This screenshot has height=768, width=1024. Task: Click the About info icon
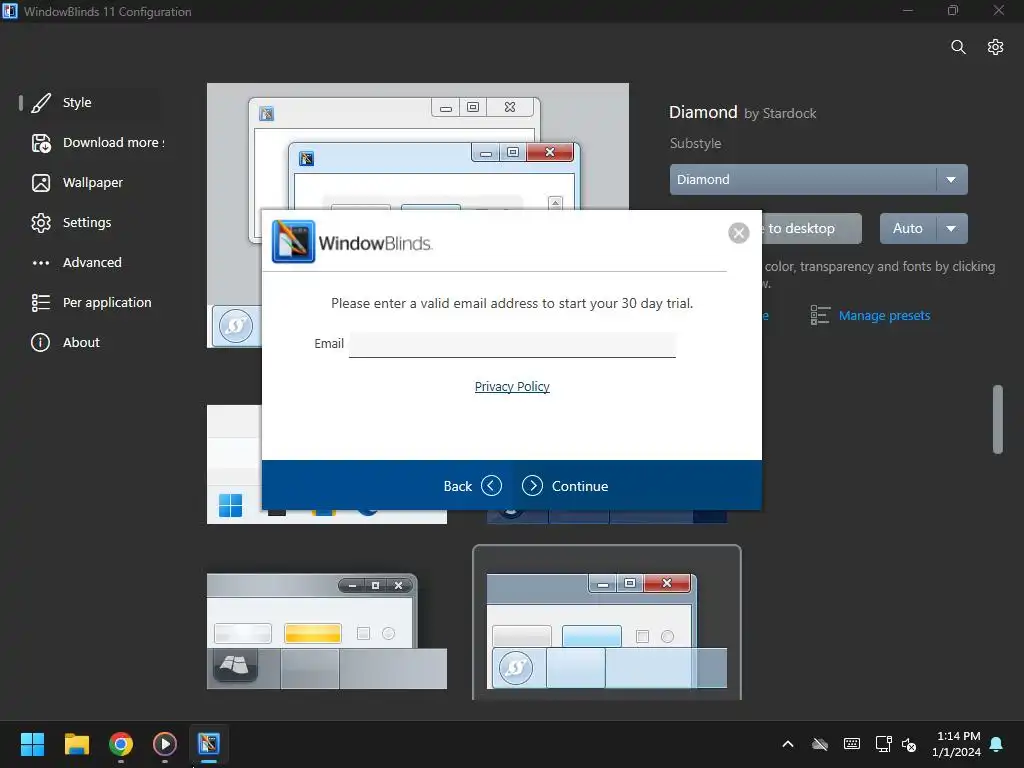(40, 342)
